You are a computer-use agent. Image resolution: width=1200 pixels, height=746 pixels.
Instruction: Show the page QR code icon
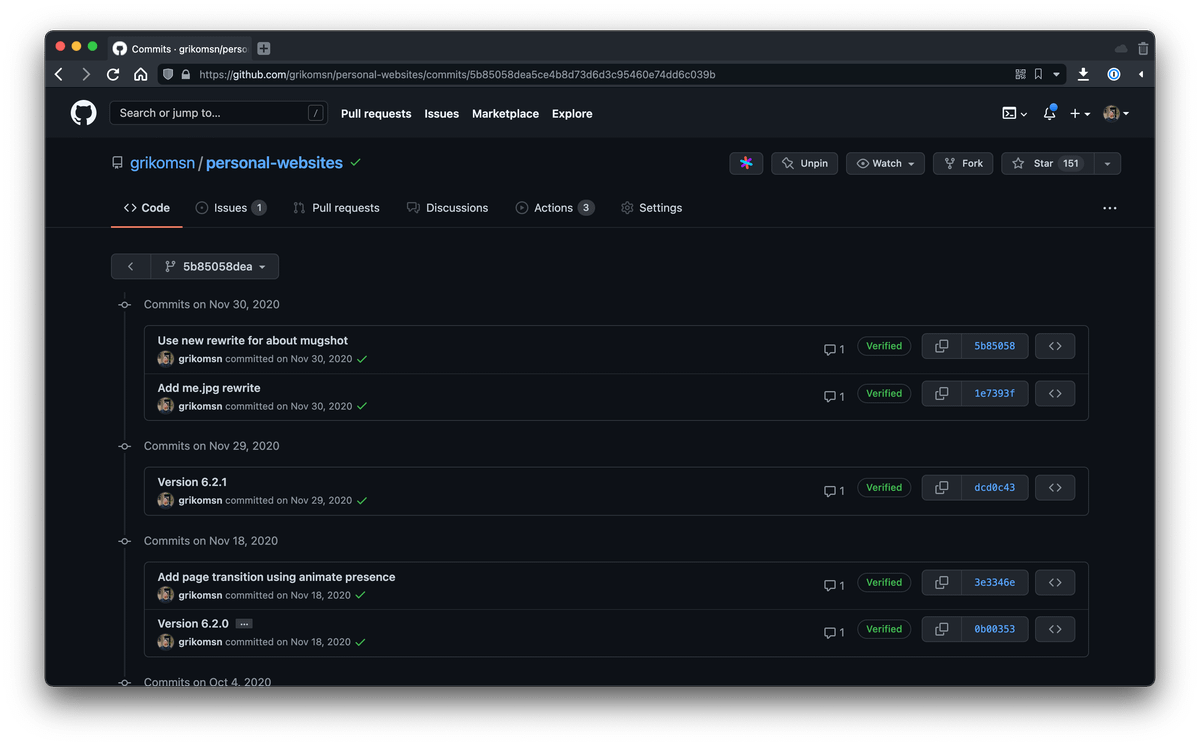coord(1020,74)
